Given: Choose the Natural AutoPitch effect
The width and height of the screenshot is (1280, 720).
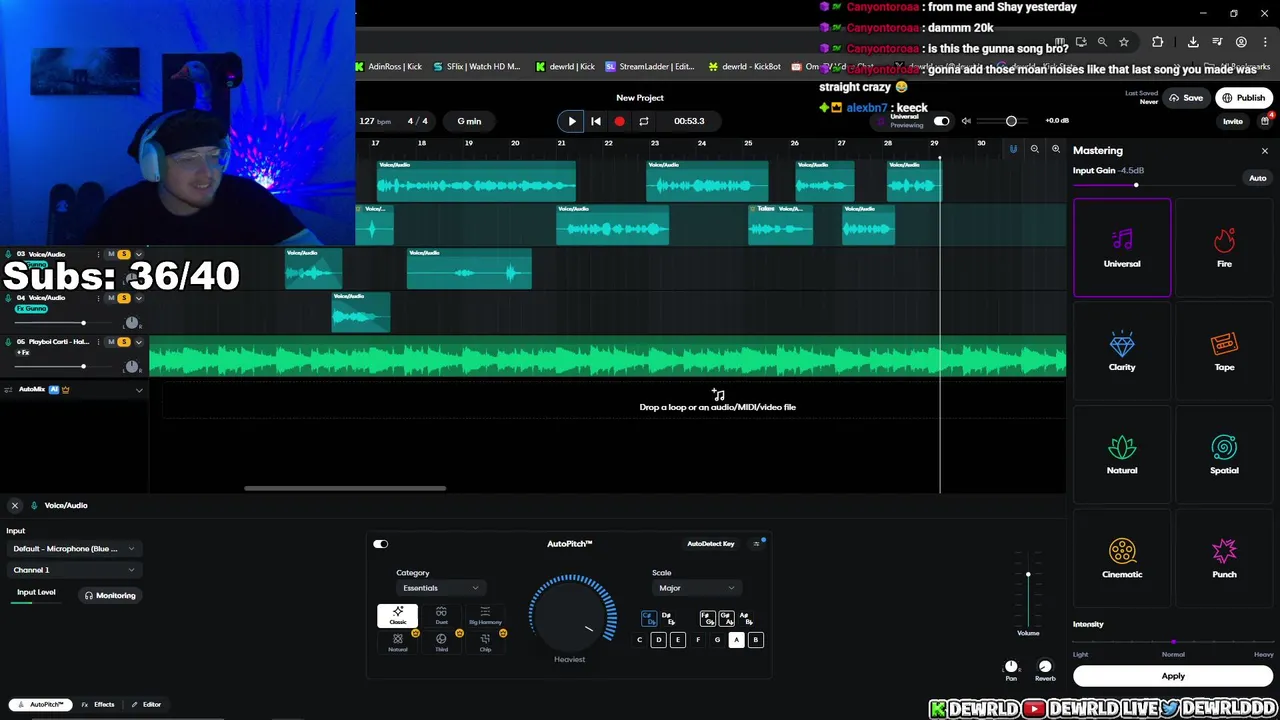Looking at the screenshot, I should pyautogui.click(x=398, y=642).
